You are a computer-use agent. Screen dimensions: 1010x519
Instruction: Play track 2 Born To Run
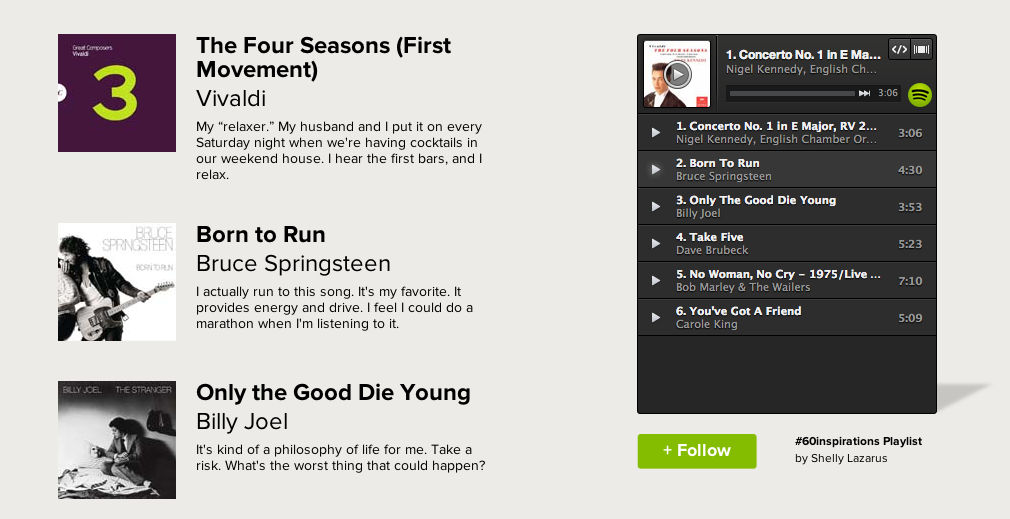656,170
